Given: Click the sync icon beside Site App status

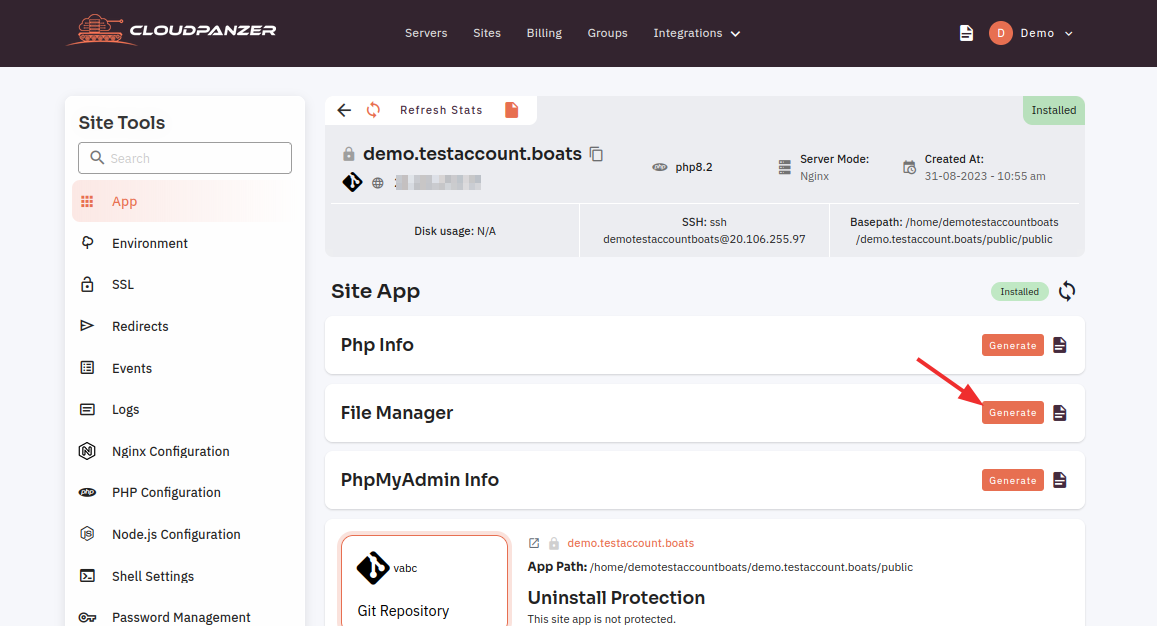Looking at the screenshot, I should pos(1067,291).
